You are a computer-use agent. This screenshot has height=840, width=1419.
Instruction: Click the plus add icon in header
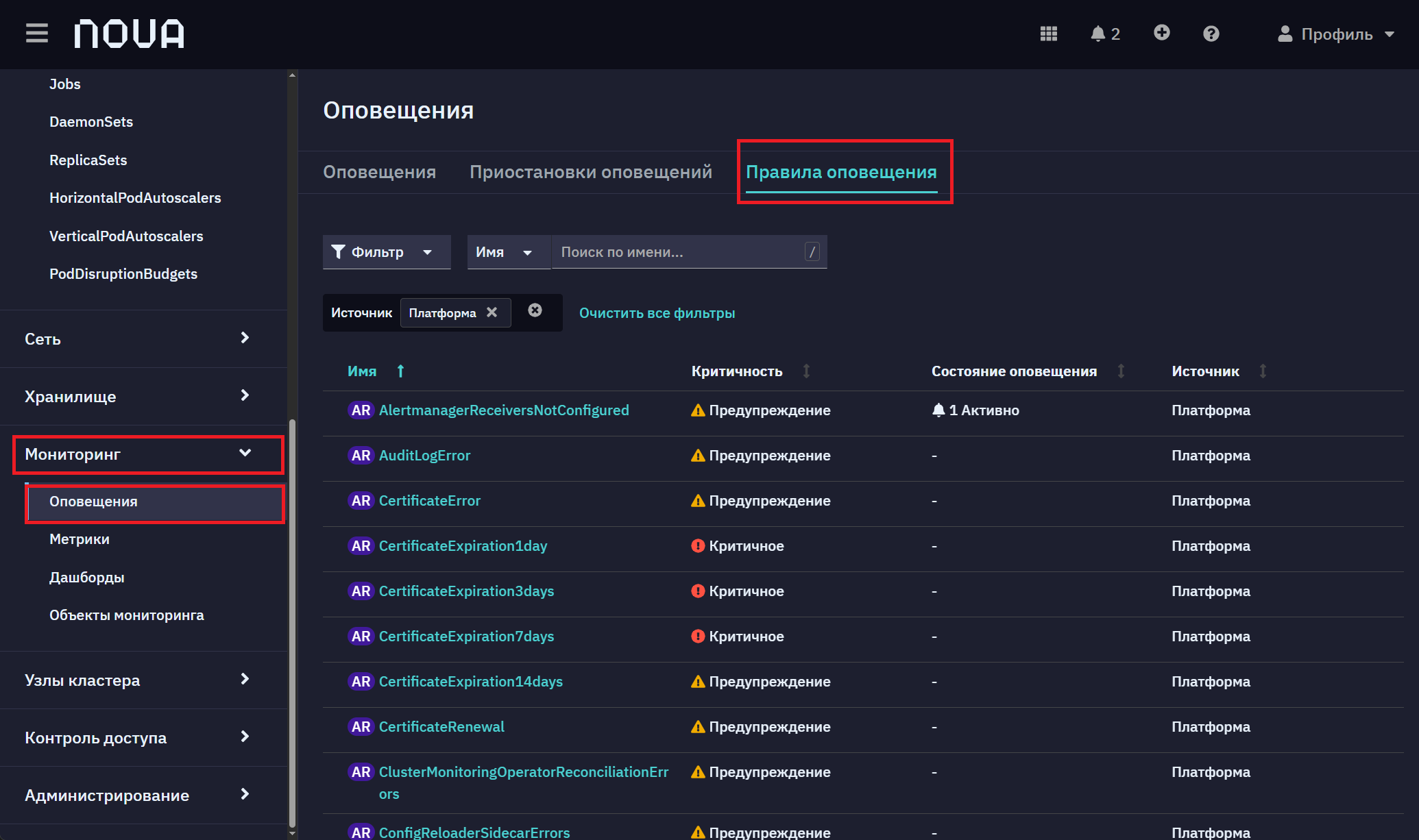tap(1161, 33)
